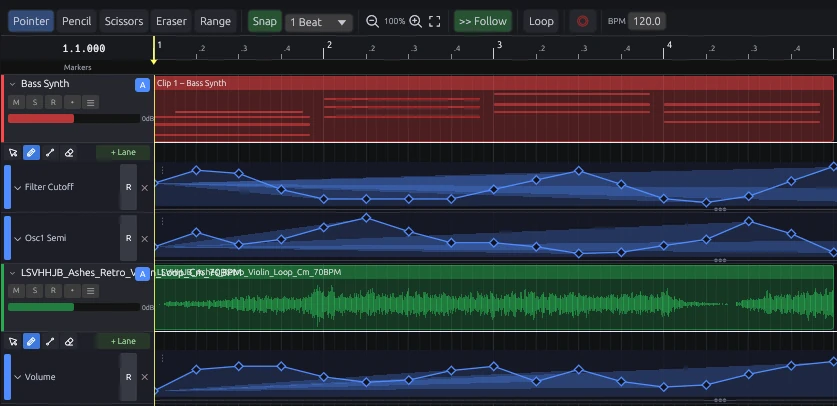Expand the Filter Cutoff lane dropdown
837x406 pixels.
[18, 188]
